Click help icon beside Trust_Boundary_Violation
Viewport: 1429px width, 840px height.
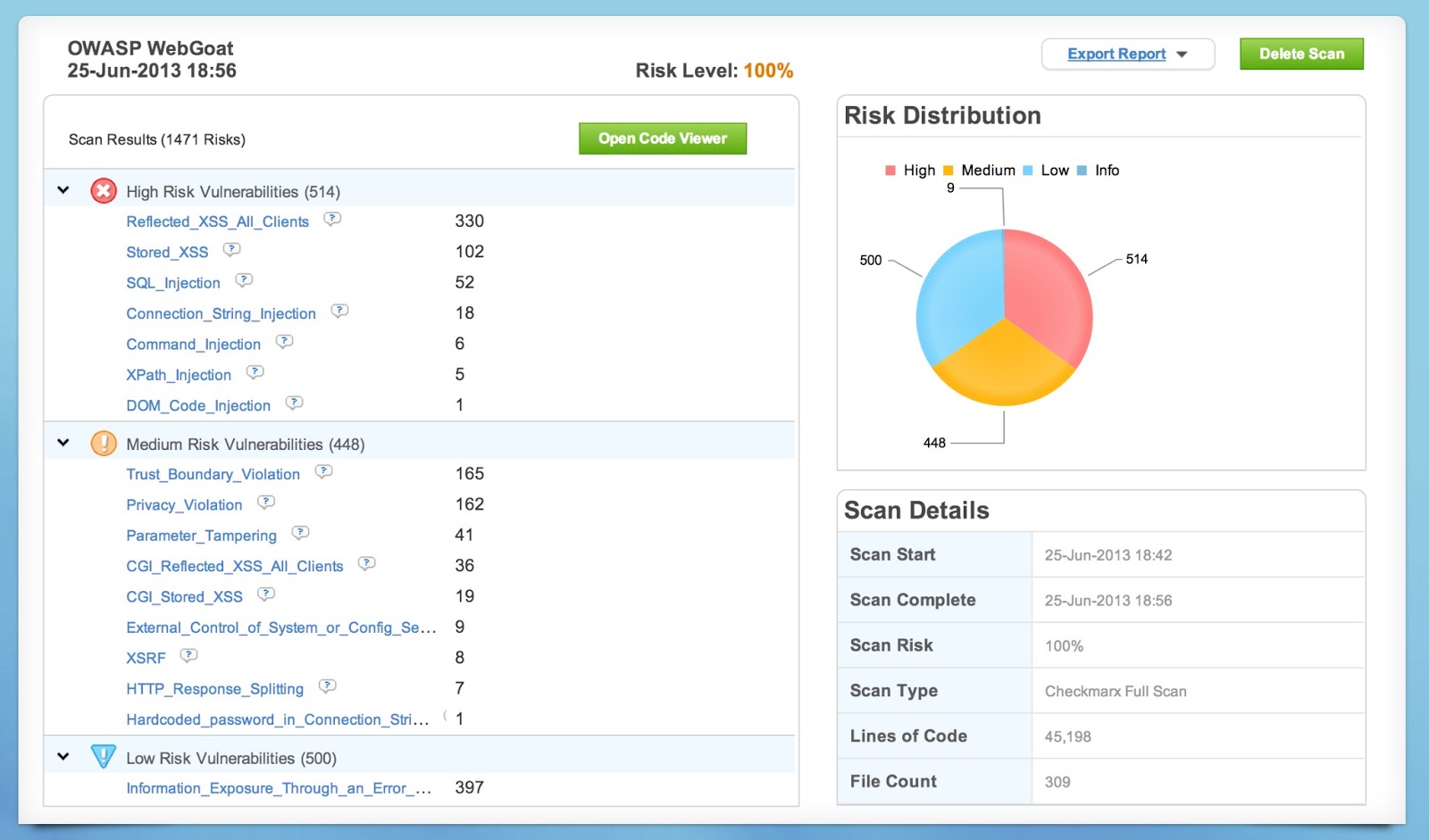click(324, 471)
